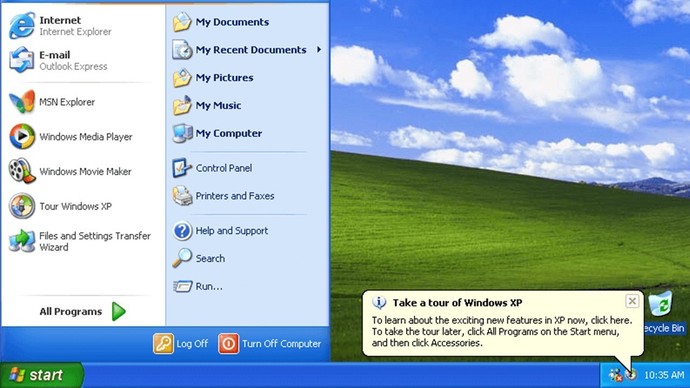Launch MSN Explorer from the label
Screen dimensions: 690x388
(67, 102)
